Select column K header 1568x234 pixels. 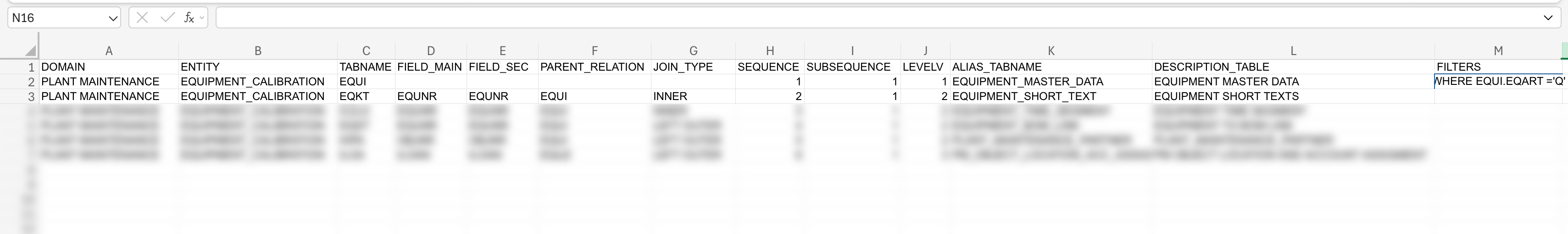(x=1051, y=51)
